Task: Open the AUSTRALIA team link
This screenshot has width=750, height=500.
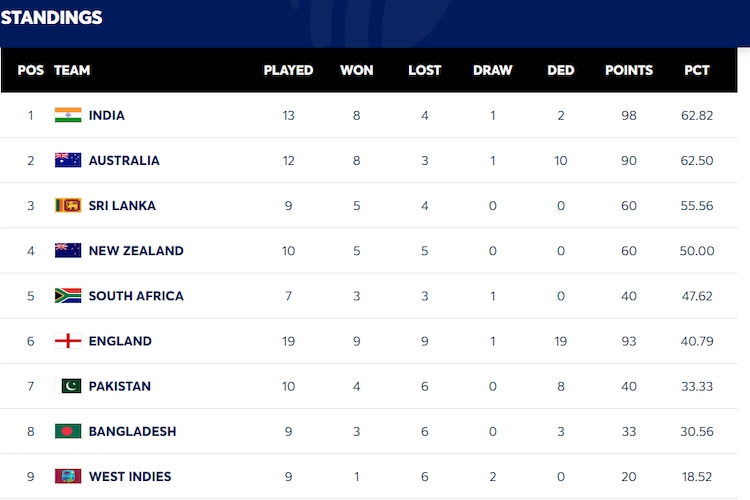Action: coord(124,160)
